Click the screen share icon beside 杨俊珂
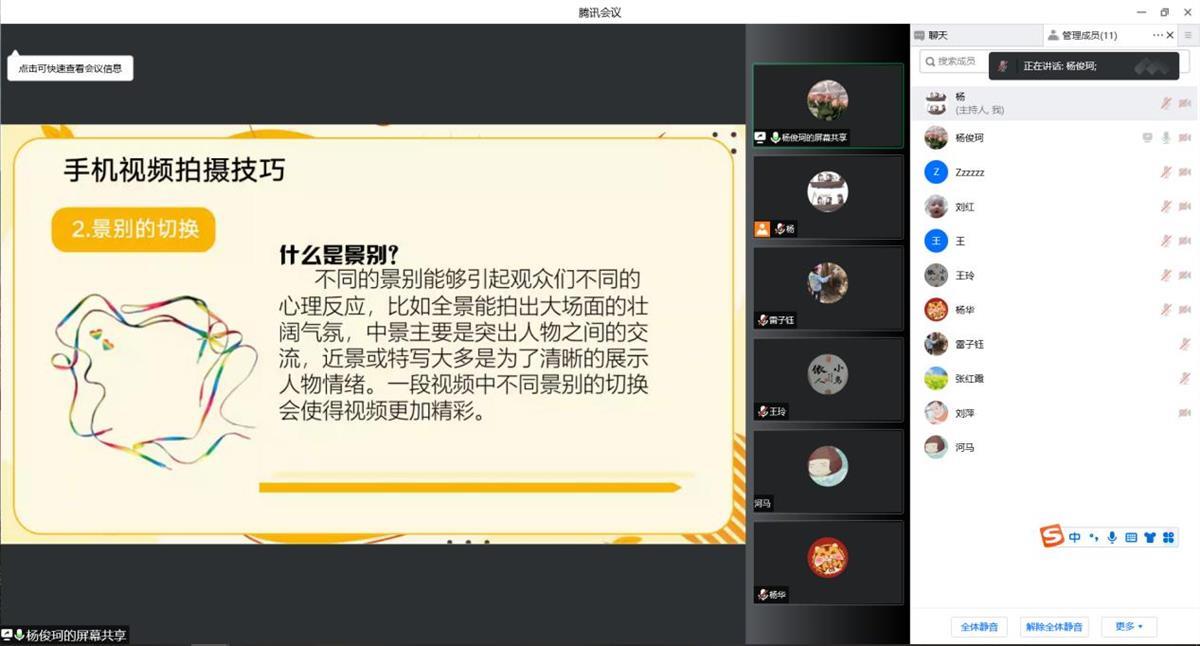The image size is (1200, 646). (x=1147, y=138)
